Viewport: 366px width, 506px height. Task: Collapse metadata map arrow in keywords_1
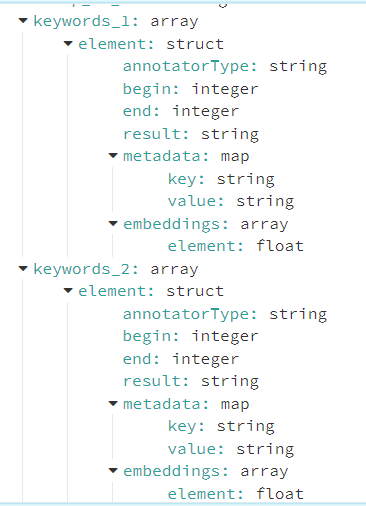(113, 155)
